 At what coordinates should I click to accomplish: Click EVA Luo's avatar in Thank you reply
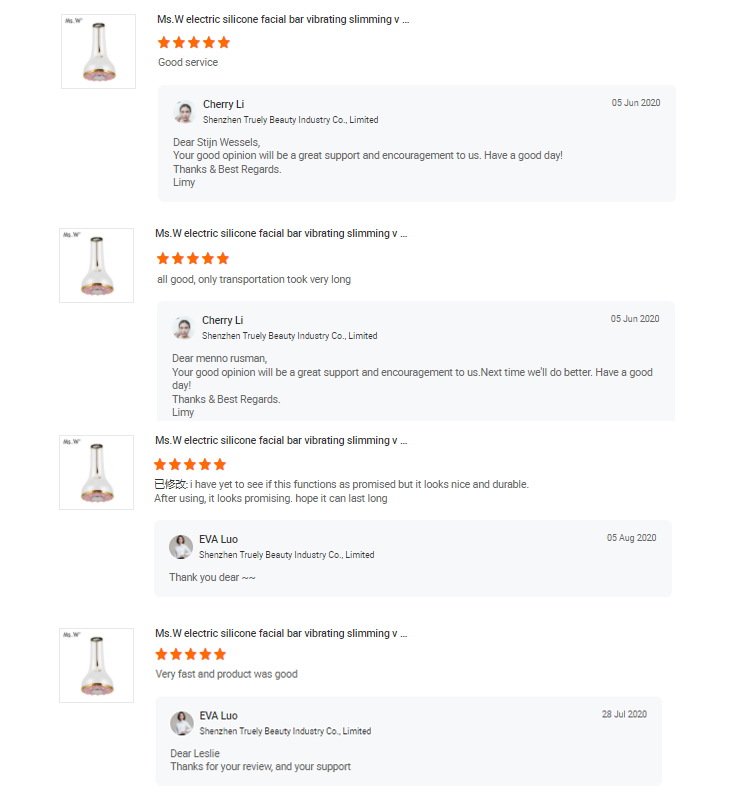pyautogui.click(x=181, y=547)
